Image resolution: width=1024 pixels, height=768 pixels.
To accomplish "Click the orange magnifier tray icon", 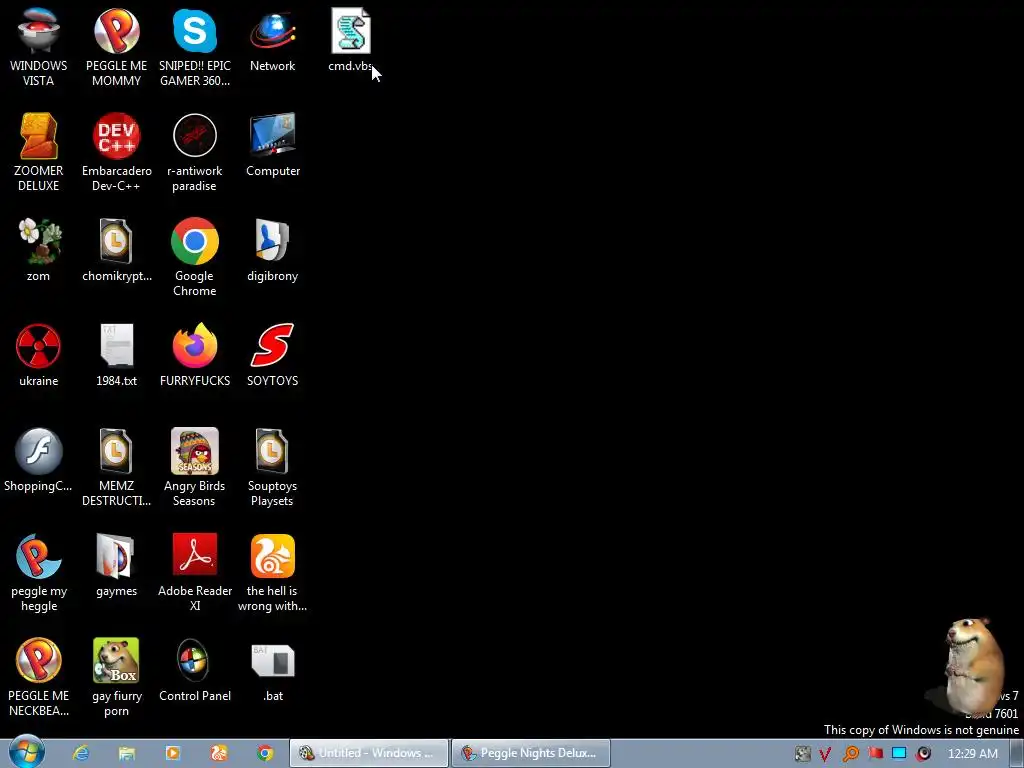I will point(850,754).
